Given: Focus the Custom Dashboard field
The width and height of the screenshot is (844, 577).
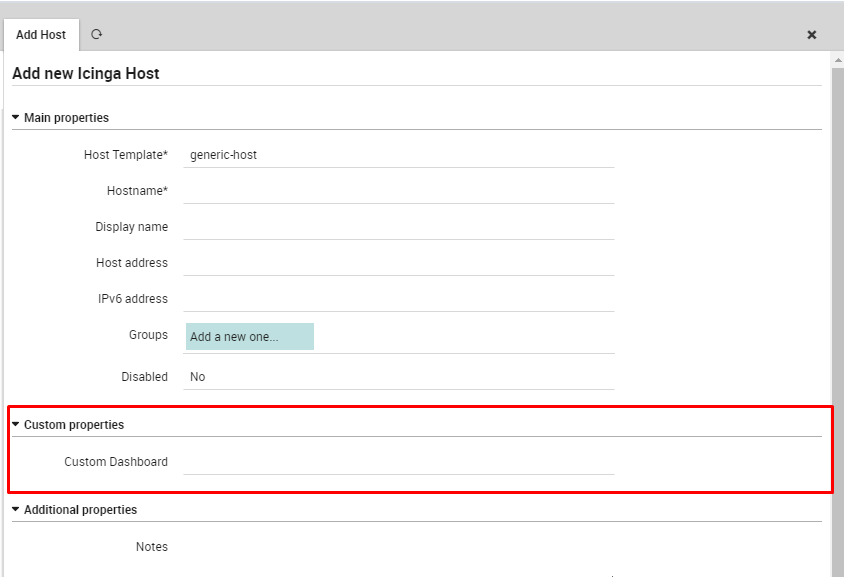Looking at the screenshot, I should coord(399,462).
